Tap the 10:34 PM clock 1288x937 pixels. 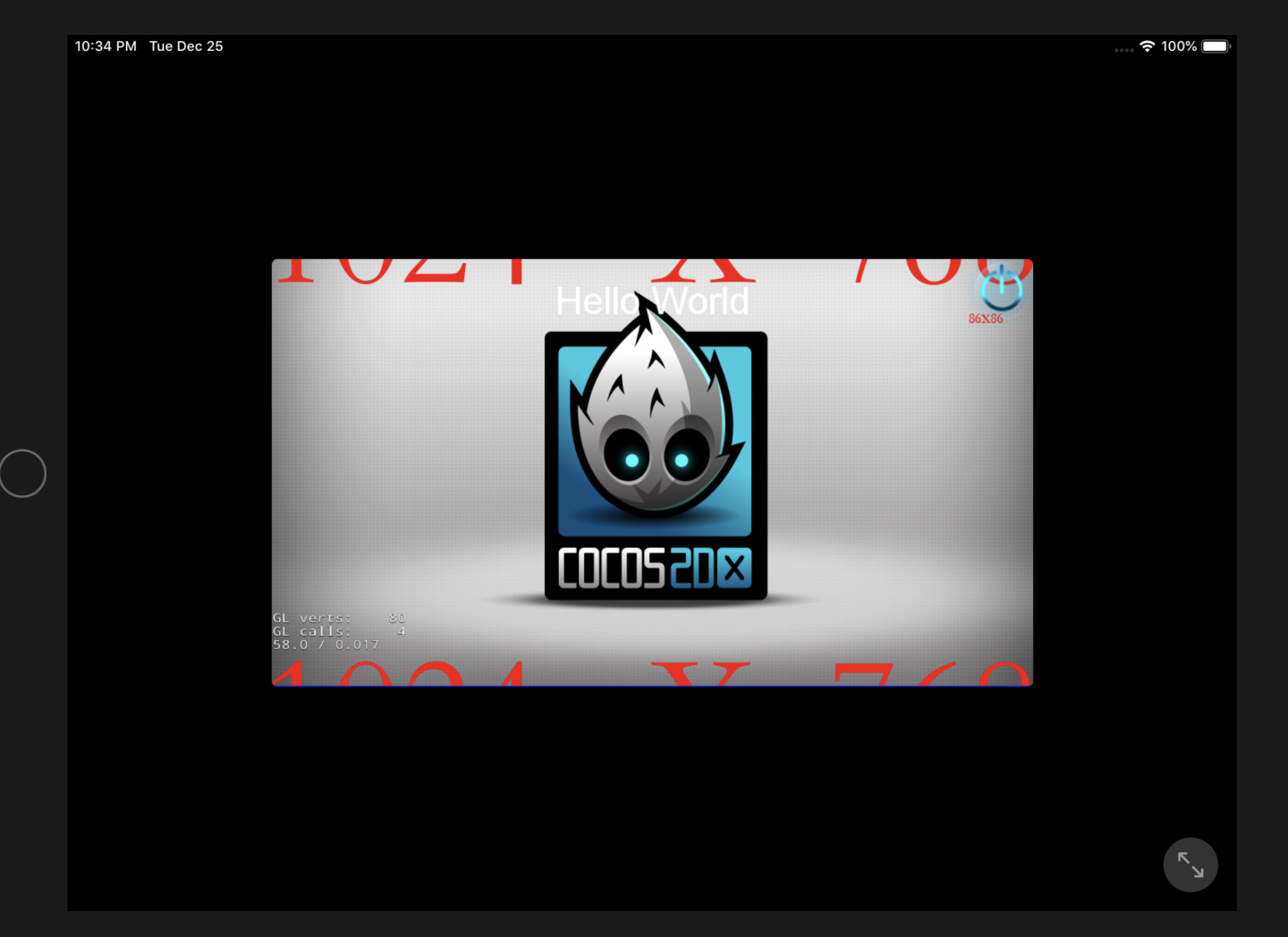[106, 46]
